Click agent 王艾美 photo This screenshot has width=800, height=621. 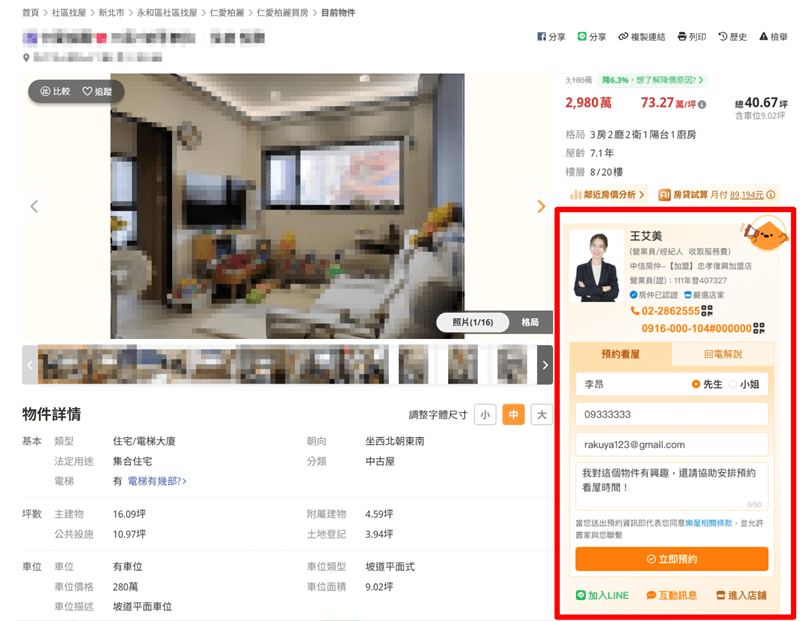(x=596, y=266)
